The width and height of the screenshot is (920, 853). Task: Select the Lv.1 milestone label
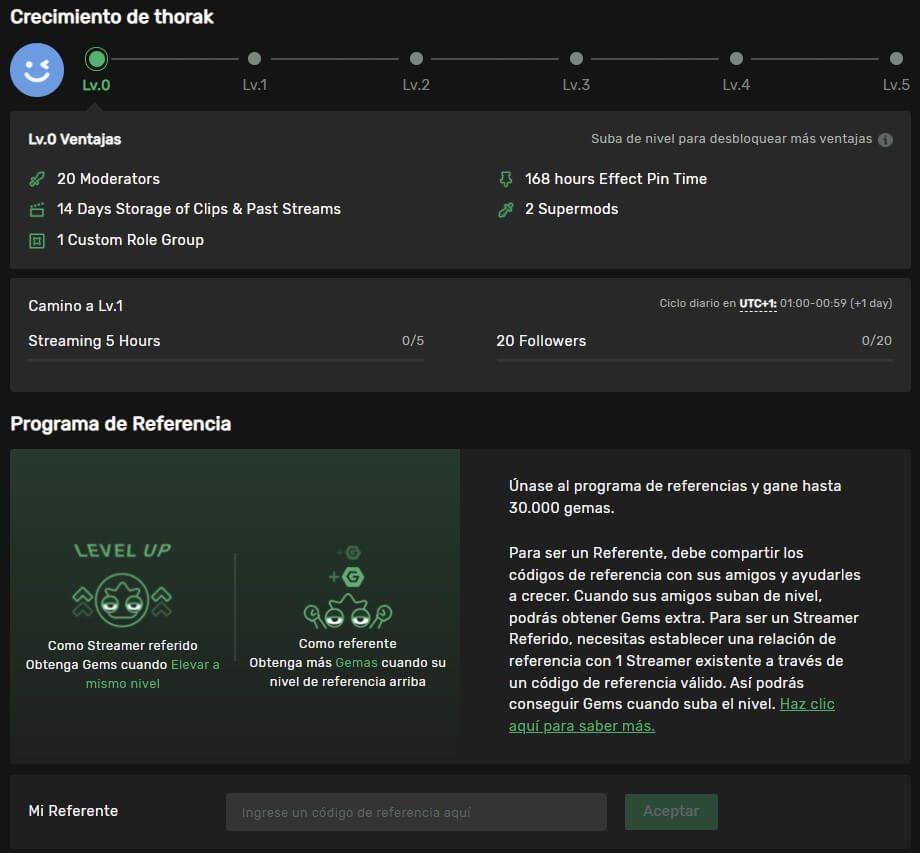click(255, 85)
